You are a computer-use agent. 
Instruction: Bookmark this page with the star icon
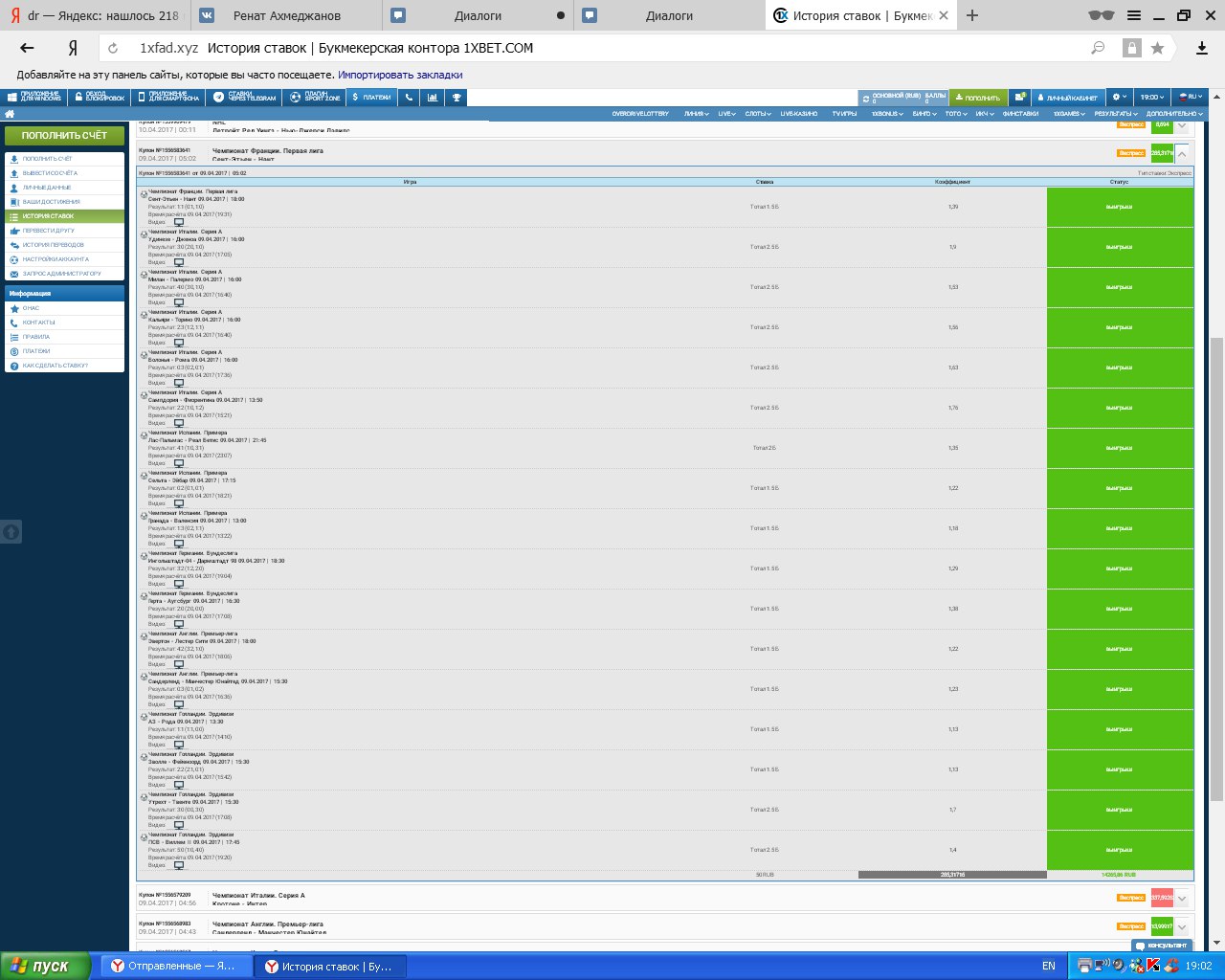[x=1158, y=48]
